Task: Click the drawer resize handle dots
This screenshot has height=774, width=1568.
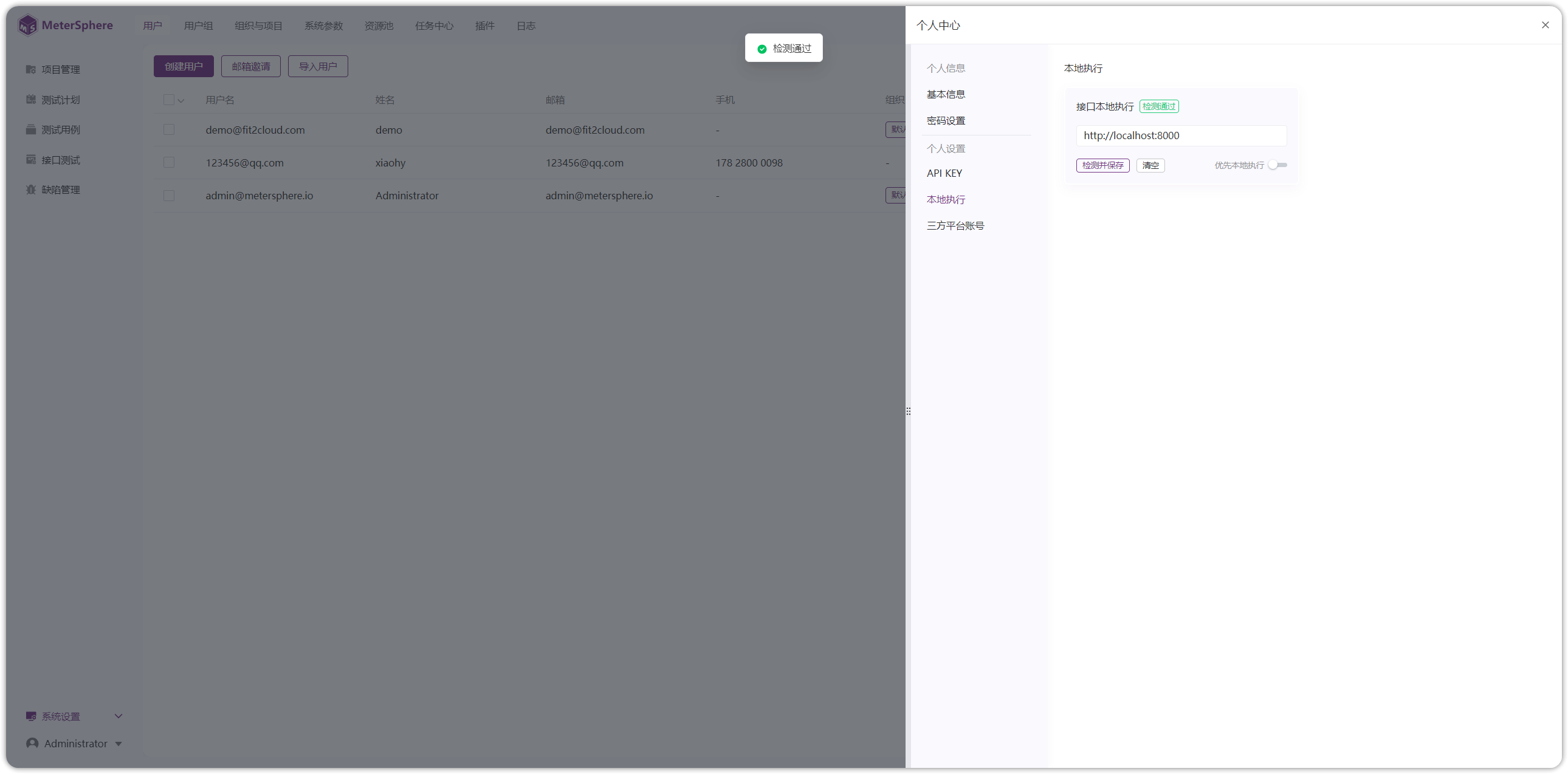Action: coord(908,411)
